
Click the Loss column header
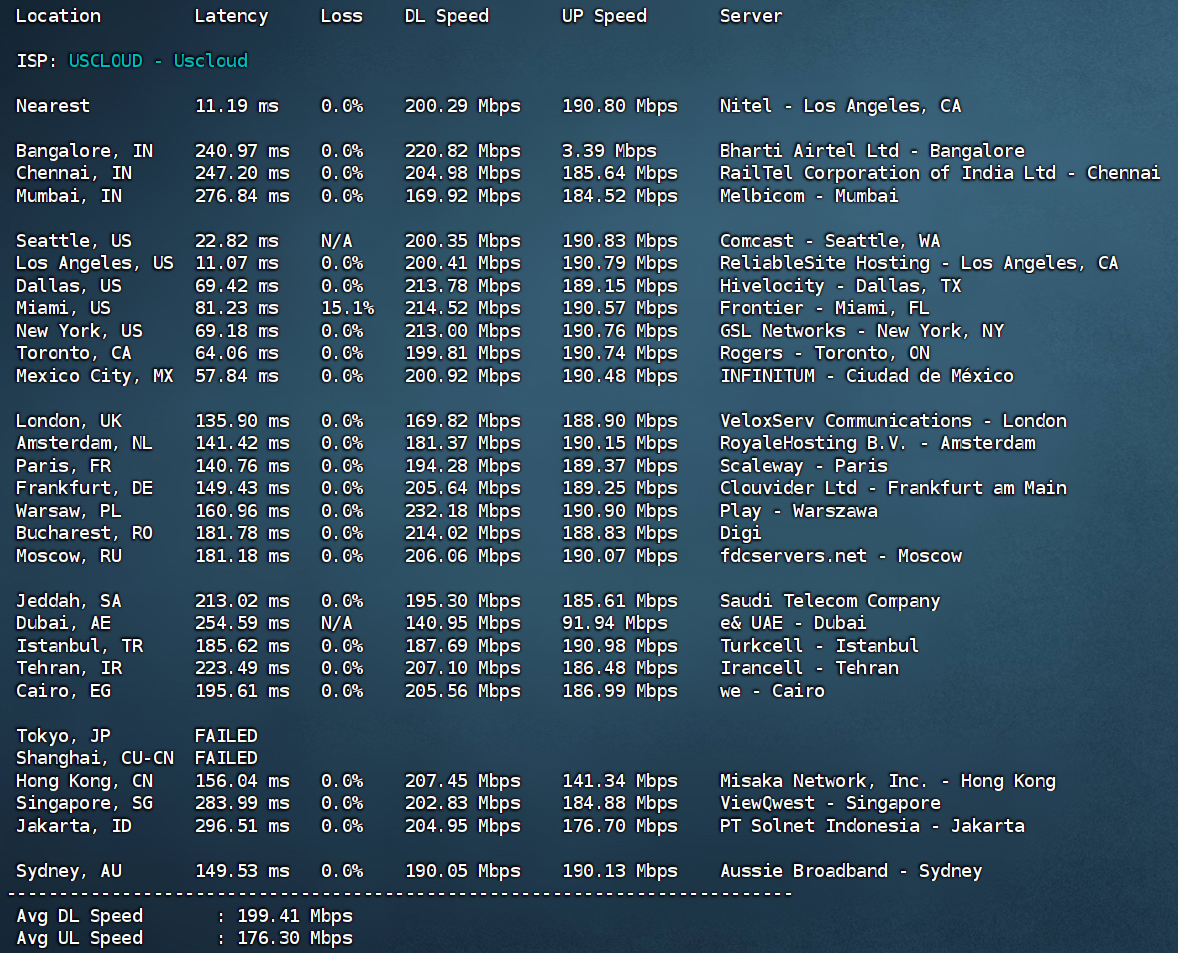click(342, 16)
